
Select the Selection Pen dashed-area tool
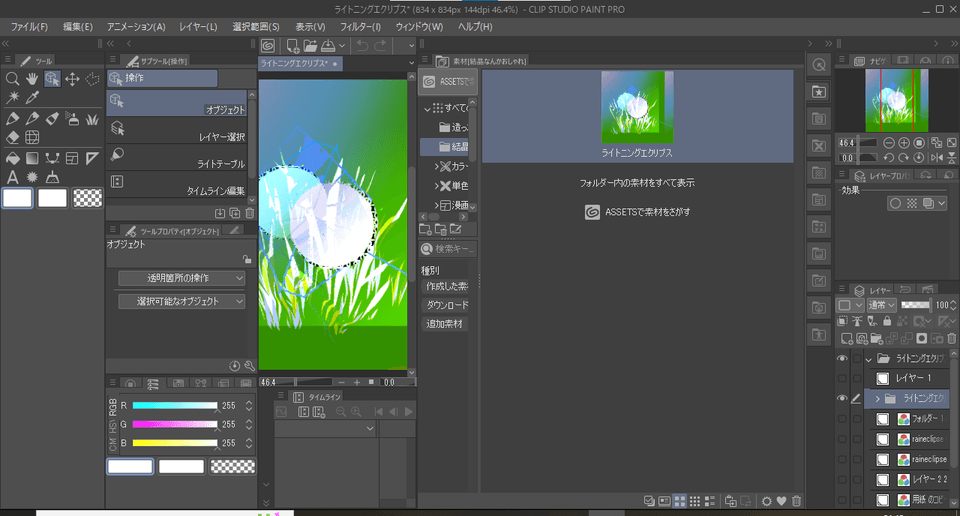[x=92, y=79]
